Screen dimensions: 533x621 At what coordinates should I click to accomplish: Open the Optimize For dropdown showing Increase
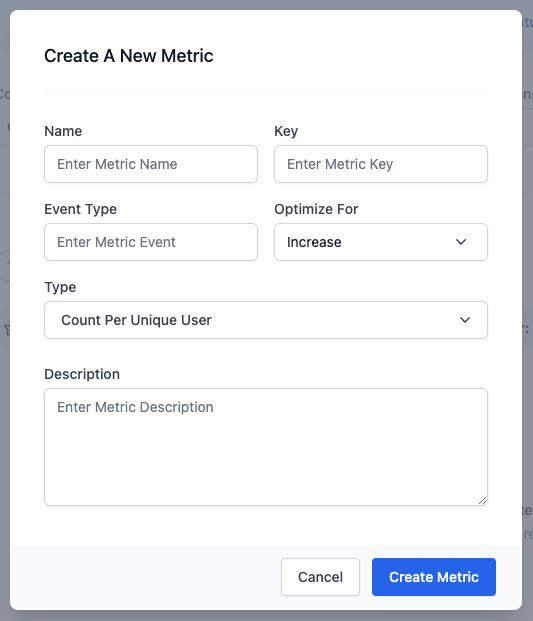tap(381, 242)
